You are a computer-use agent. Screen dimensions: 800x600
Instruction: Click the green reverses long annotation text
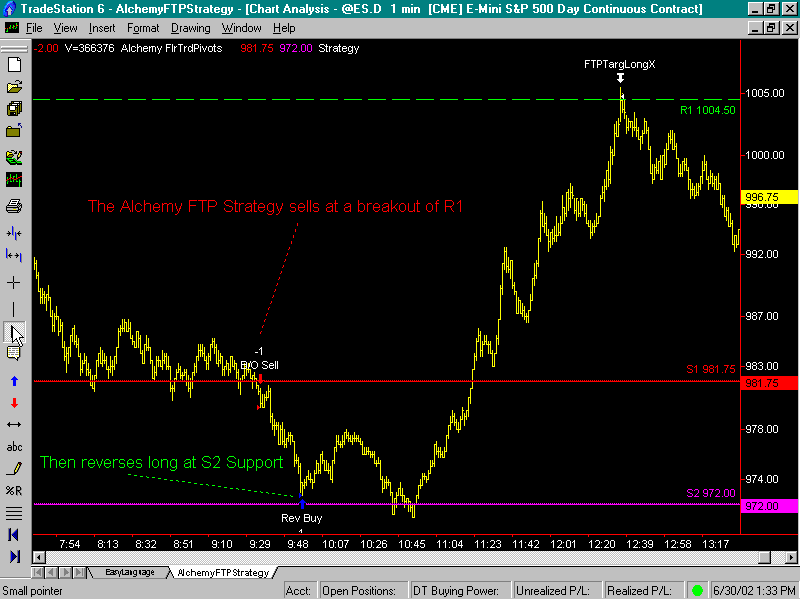tap(161, 462)
